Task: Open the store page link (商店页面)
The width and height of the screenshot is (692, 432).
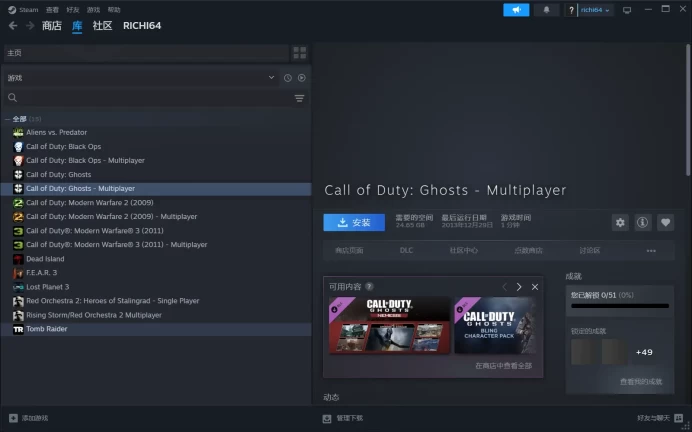Action: coord(349,251)
